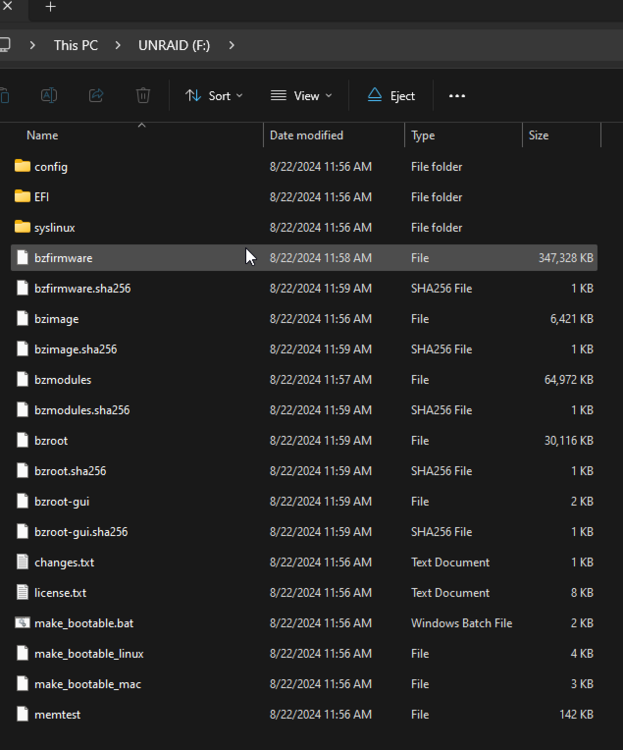
Task: Select the config folder icon
Action: tap(22, 166)
